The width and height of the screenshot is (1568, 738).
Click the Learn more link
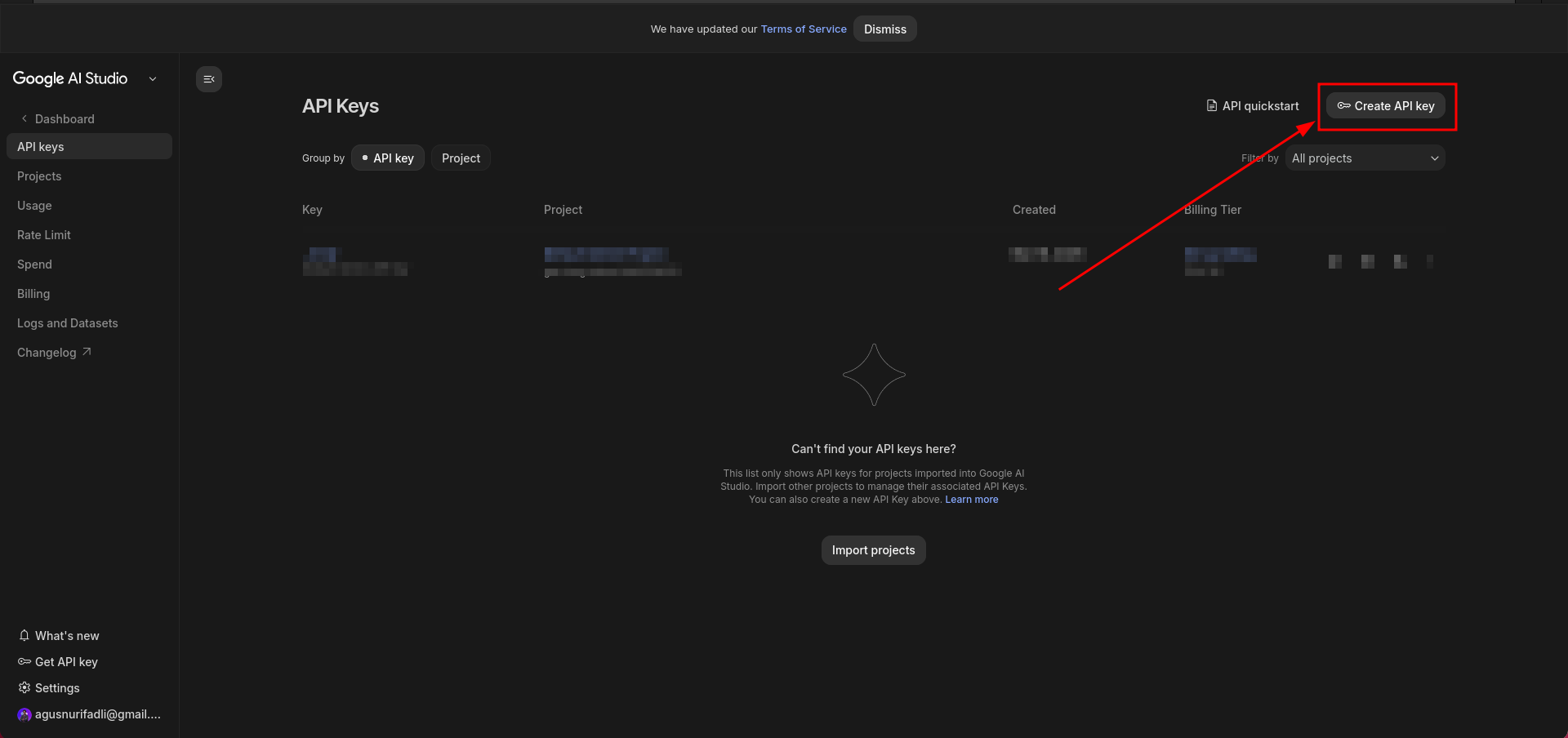(x=971, y=500)
